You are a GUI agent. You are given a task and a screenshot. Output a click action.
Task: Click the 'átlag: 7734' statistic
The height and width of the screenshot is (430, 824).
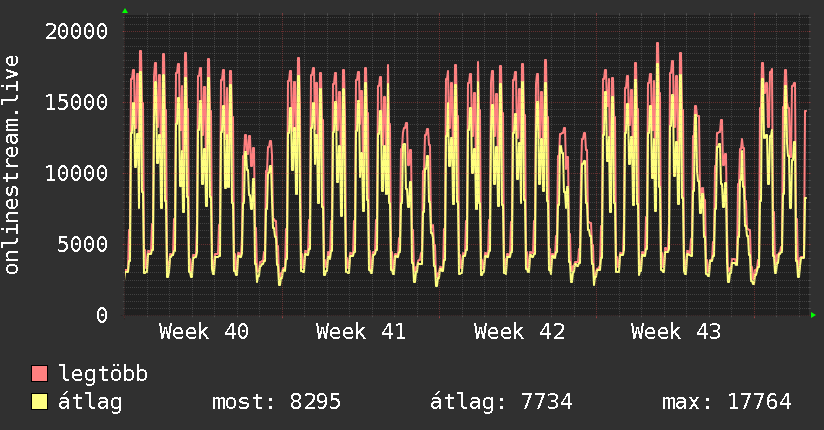click(x=501, y=402)
